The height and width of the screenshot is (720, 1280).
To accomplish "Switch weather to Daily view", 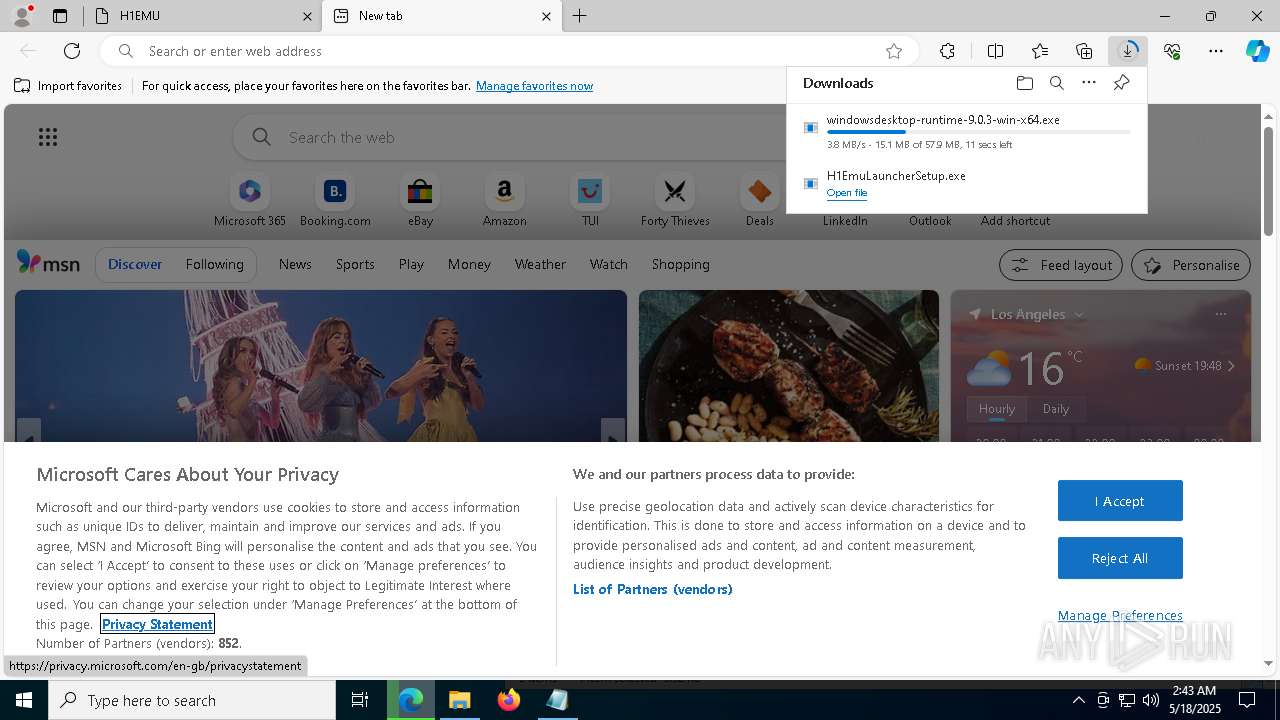I will pyautogui.click(x=1056, y=408).
